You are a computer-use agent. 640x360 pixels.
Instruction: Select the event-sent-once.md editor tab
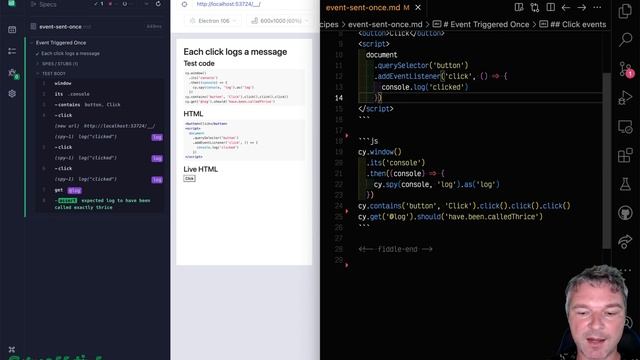point(367,7)
